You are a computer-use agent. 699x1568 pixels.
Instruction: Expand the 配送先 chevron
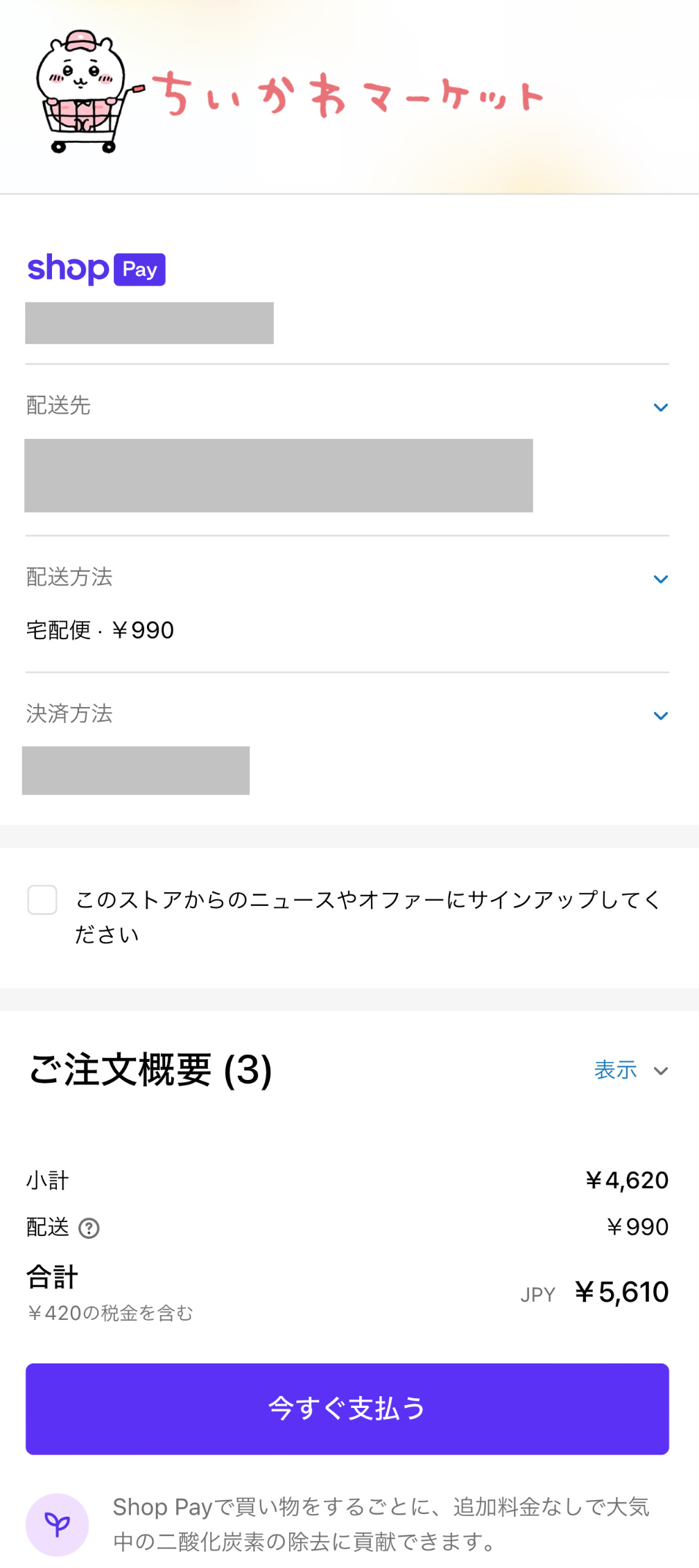661,408
